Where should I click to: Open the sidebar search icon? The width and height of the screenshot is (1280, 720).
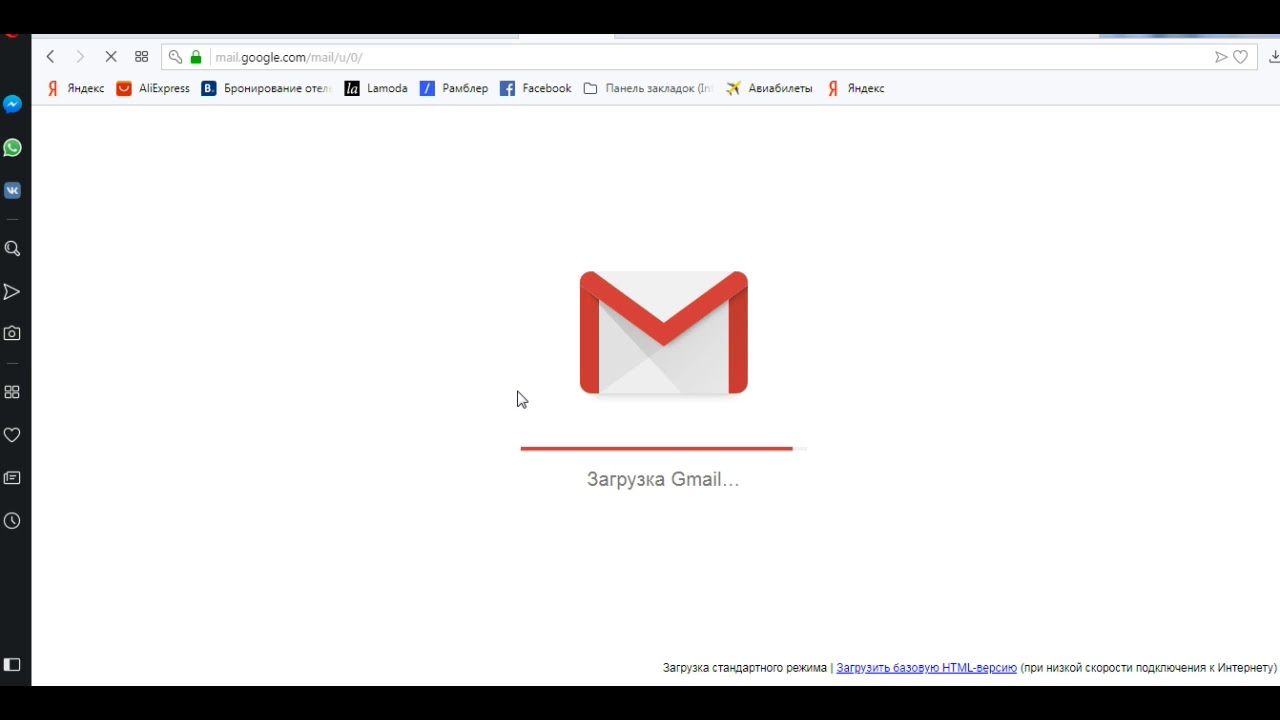coord(12,249)
